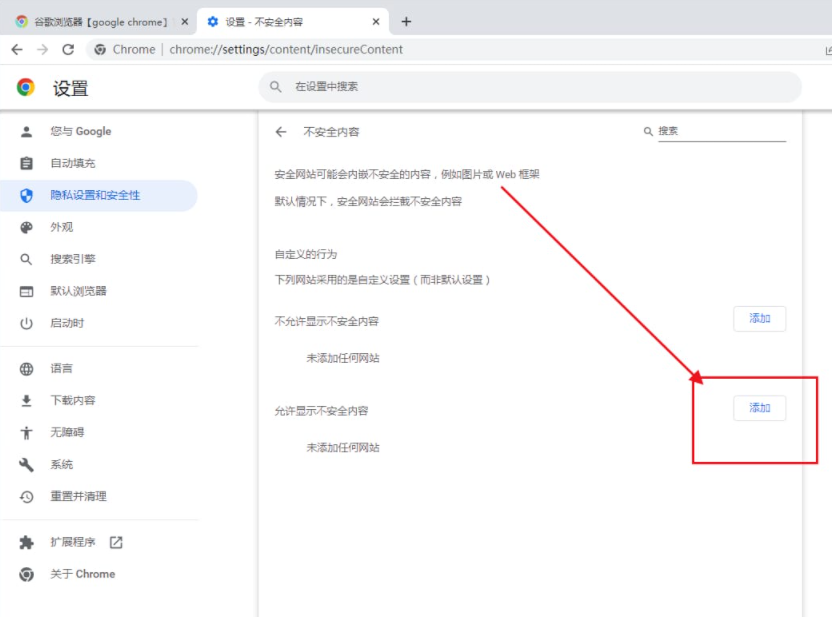Click the power icon for 启动时
The width and height of the screenshot is (832, 617).
click(x=26, y=323)
